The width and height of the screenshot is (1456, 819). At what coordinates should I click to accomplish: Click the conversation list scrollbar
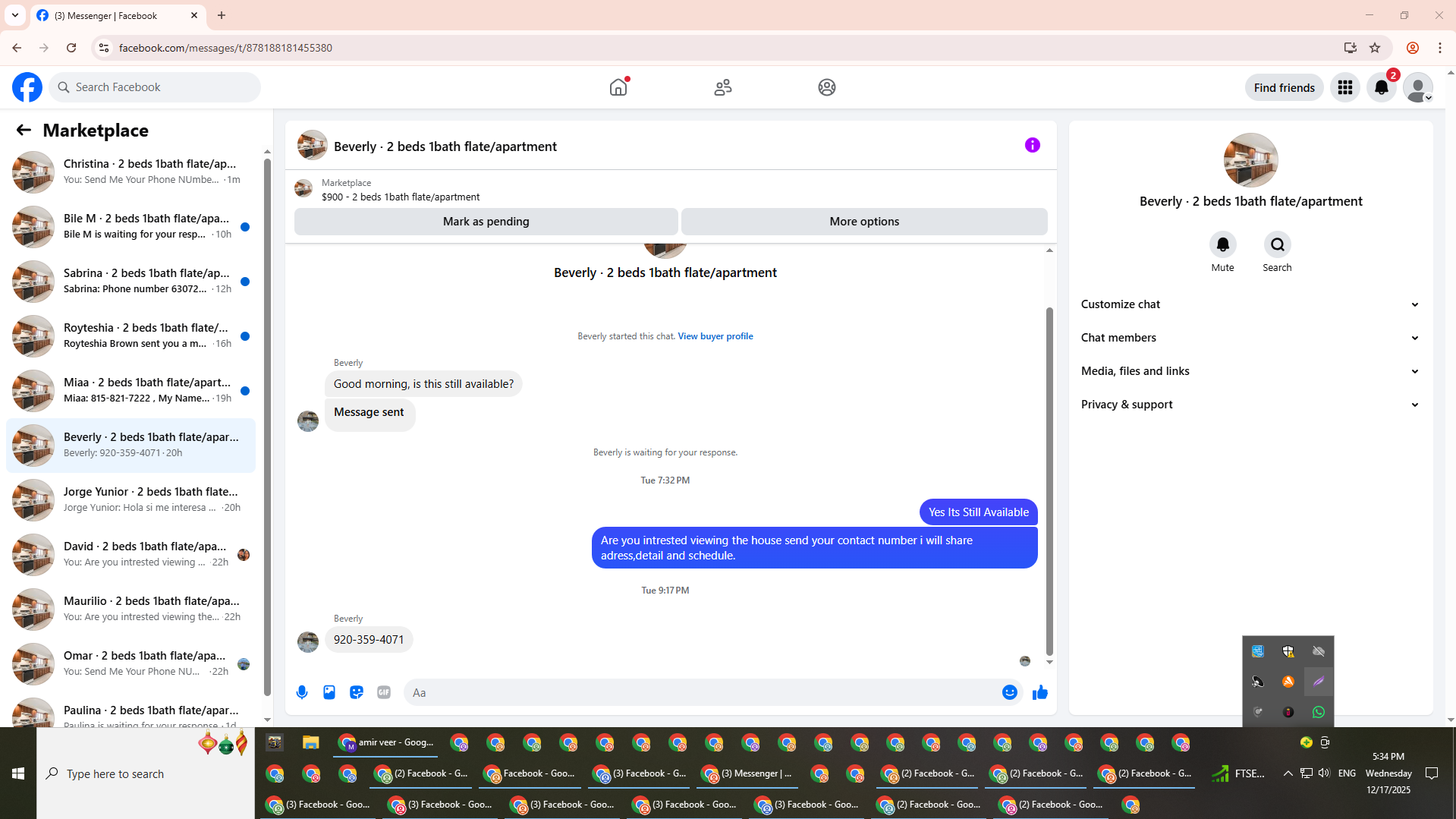267,426
